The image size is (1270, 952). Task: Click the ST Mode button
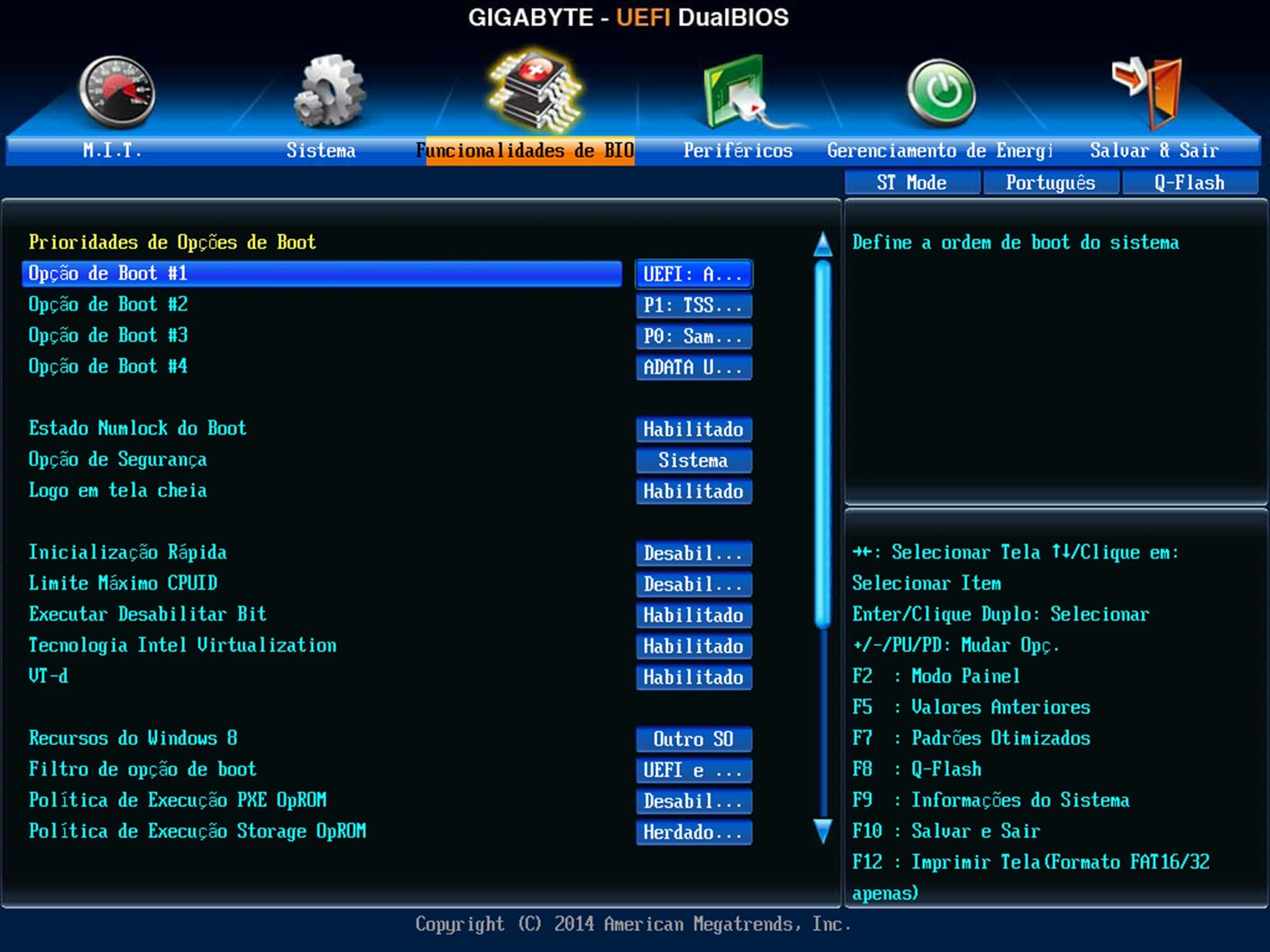[x=912, y=183]
